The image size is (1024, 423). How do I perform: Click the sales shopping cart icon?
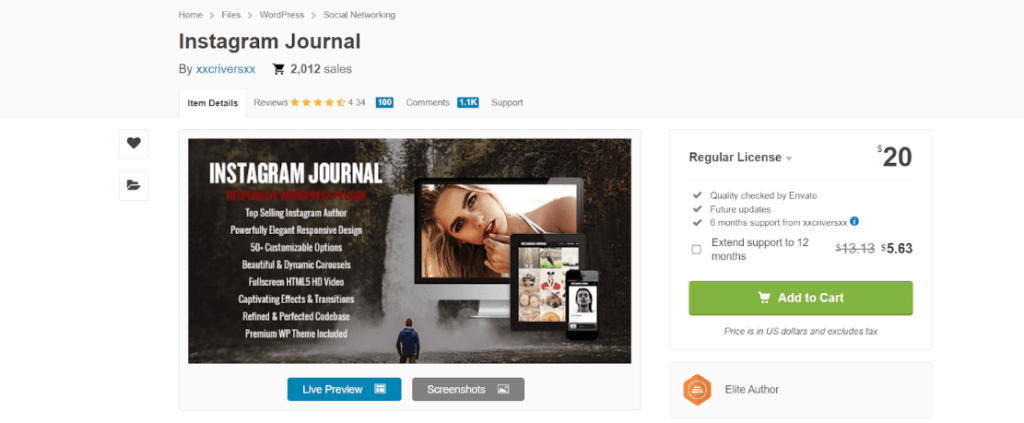point(278,69)
